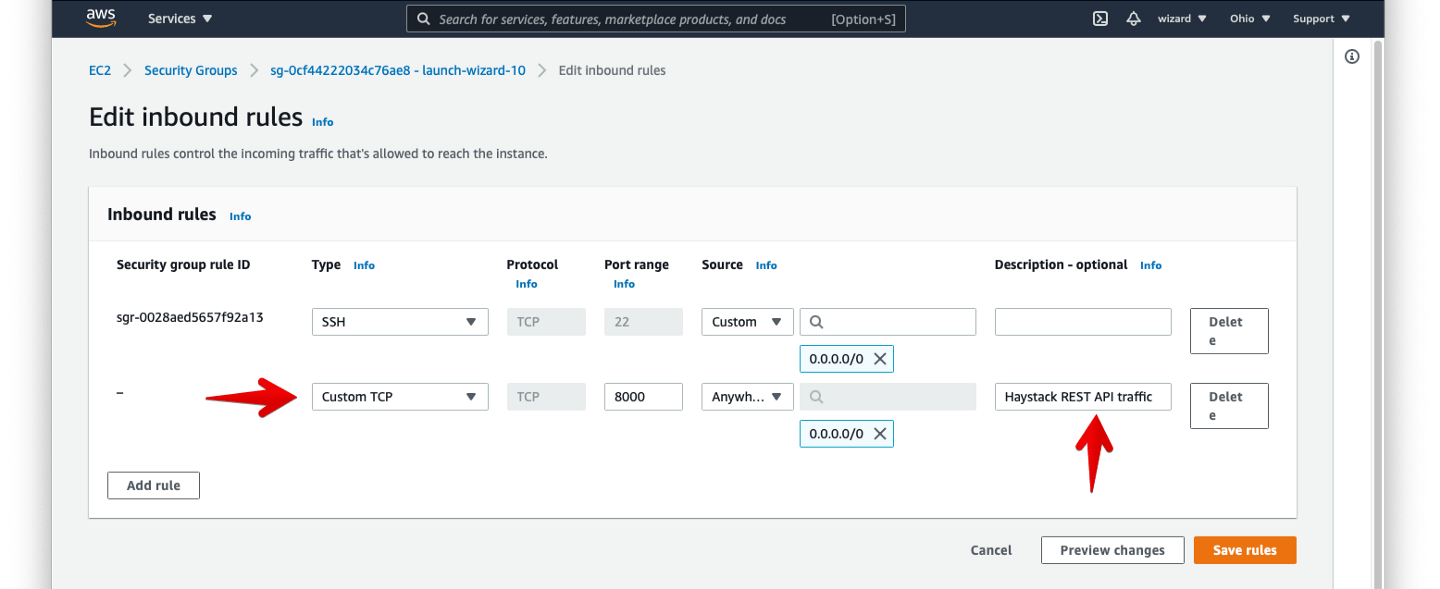Click the empty SSH description field
This screenshot has width=1440, height=589.
click(x=1083, y=322)
